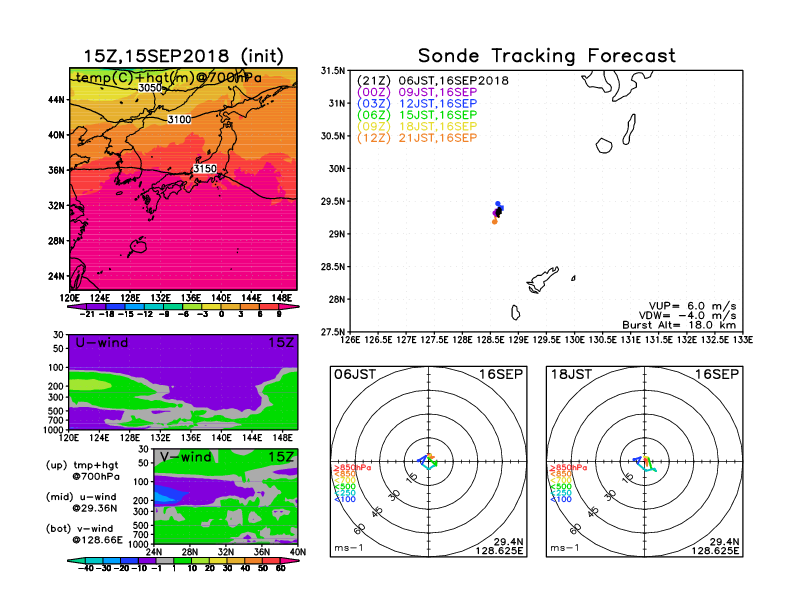Click the 3150 contour label
This screenshot has height=612, width=792.
pyautogui.click(x=205, y=169)
